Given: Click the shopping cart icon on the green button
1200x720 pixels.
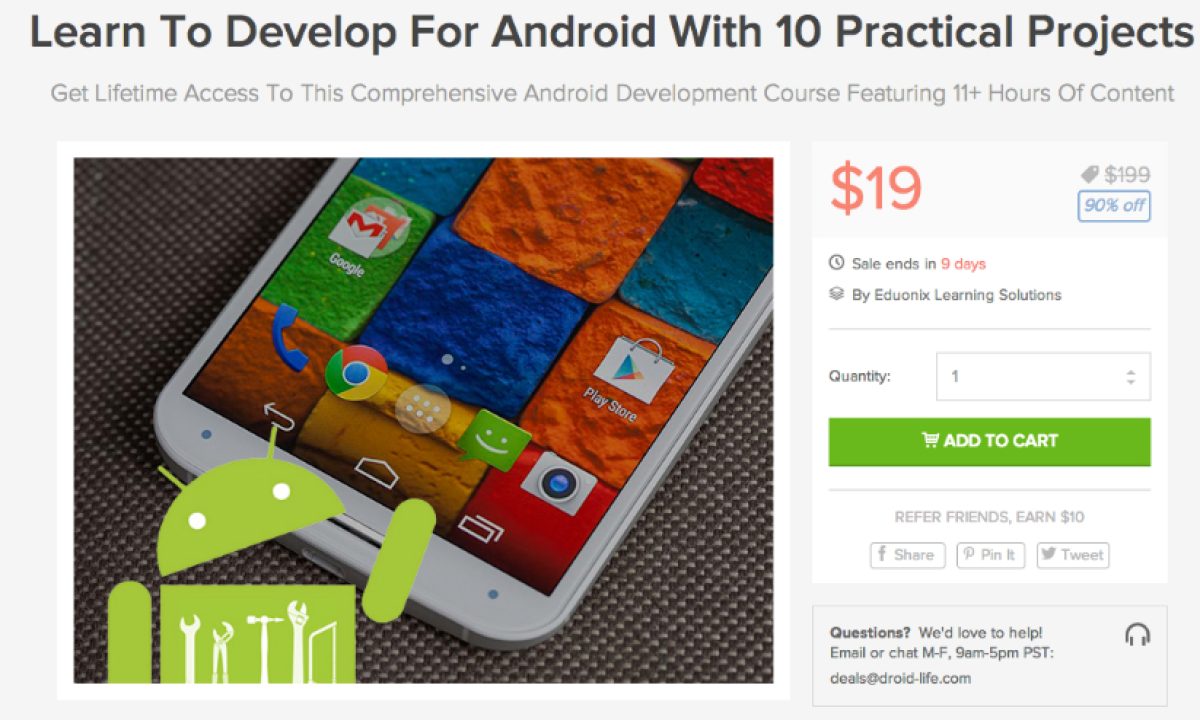Looking at the screenshot, I should tap(930, 440).
